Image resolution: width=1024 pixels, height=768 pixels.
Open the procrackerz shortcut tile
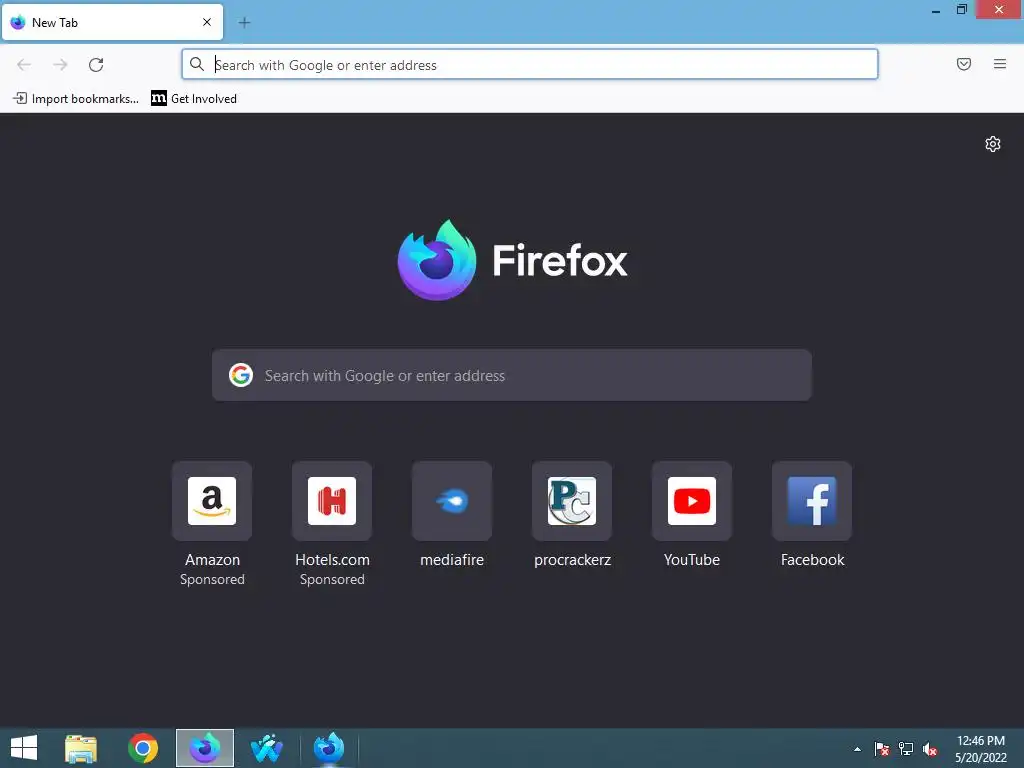coord(572,501)
